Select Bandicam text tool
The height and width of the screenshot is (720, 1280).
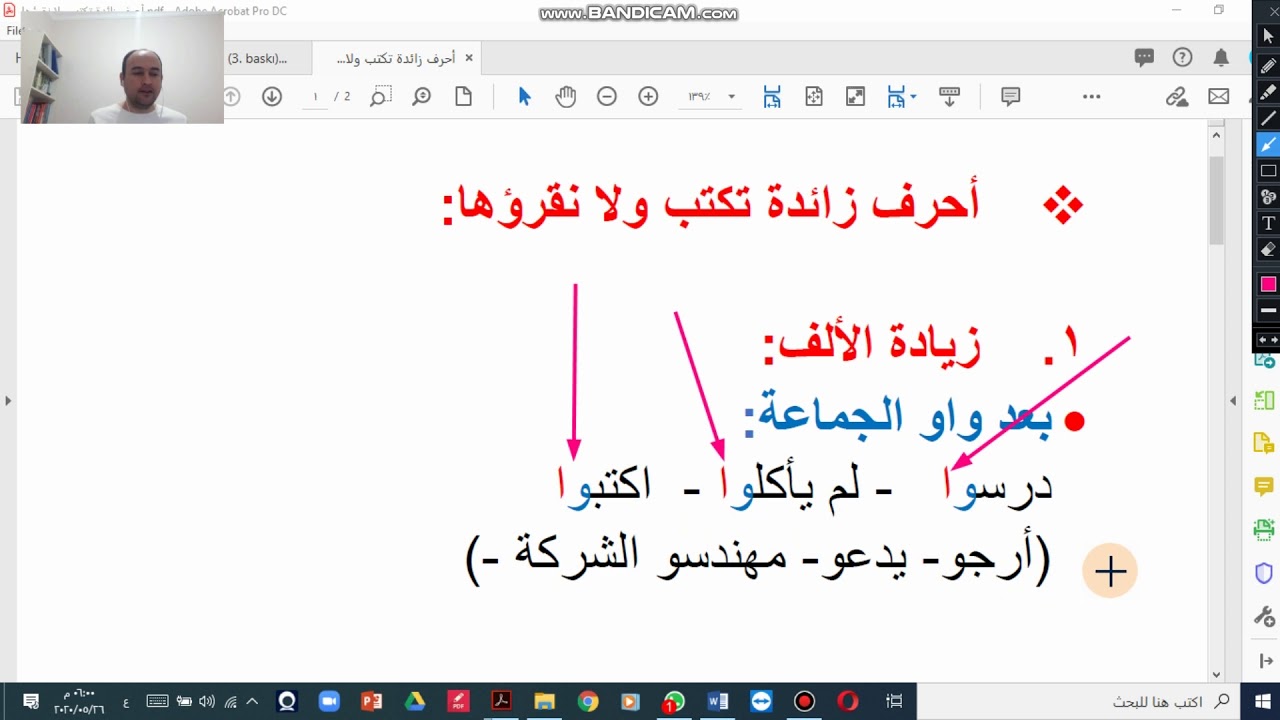pos(1268,223)
